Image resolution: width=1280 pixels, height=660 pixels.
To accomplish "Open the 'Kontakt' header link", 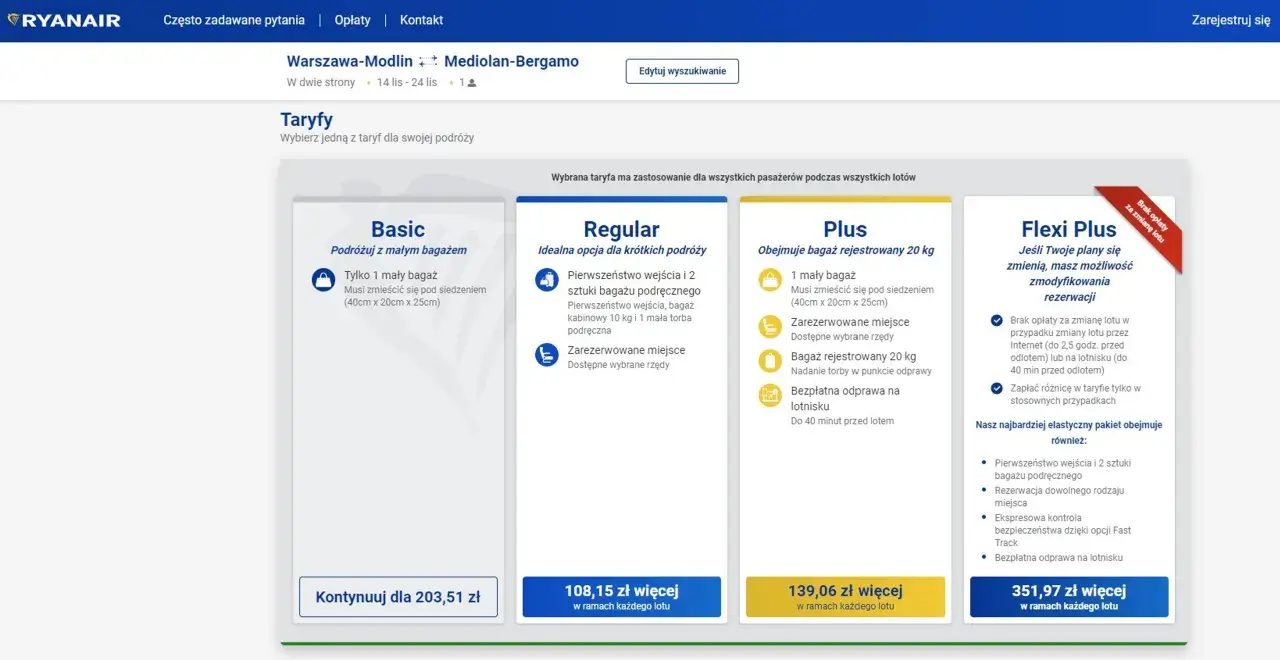I will pyautogui.click(x=421, y=20).
